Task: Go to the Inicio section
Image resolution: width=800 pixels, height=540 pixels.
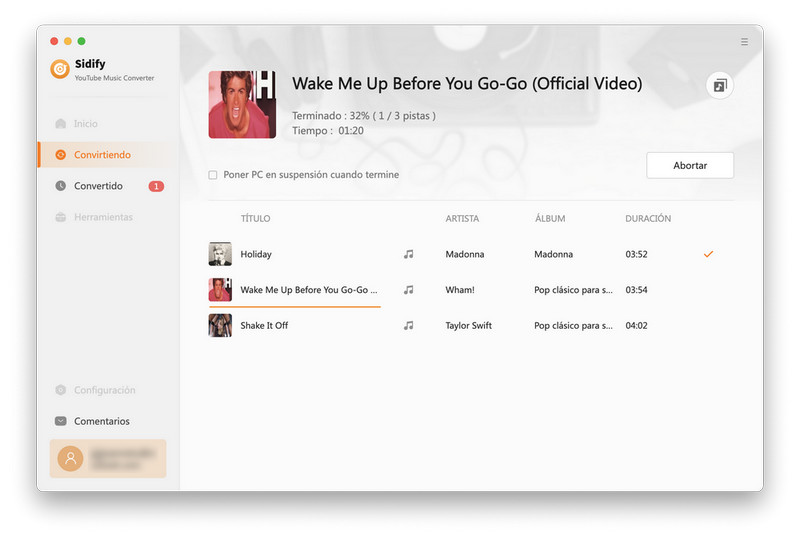Action: pos(108,124)
